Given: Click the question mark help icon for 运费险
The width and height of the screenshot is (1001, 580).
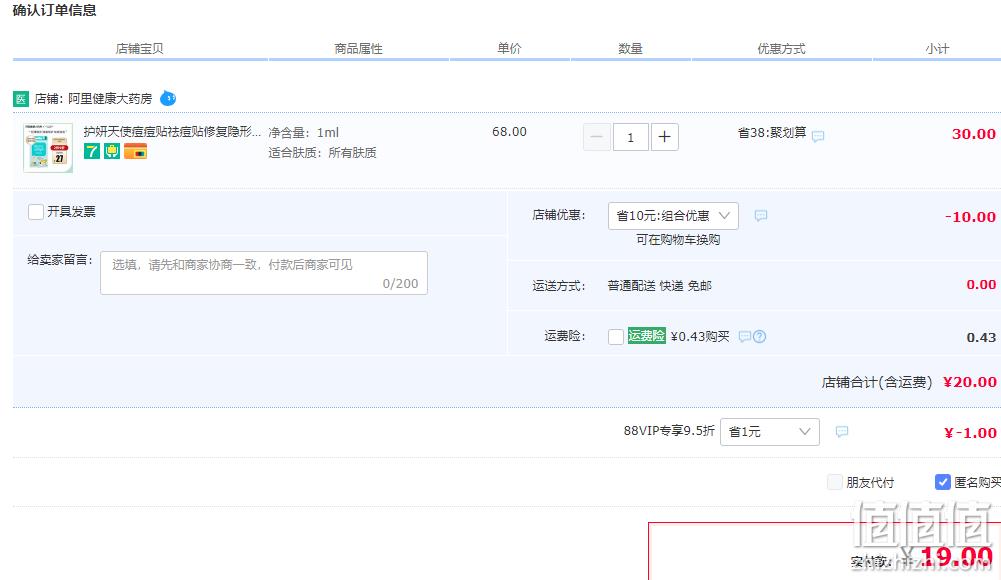Looking at the screenshot, I should coord(759,336).
